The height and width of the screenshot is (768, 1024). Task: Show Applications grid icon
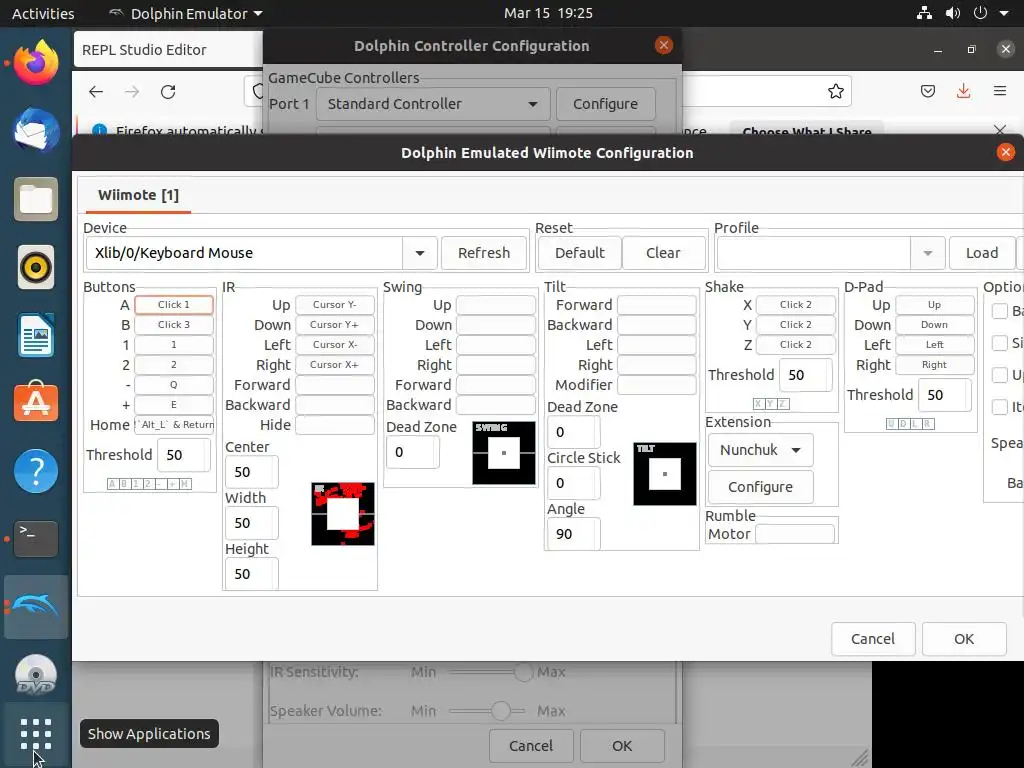tap(36, 734)
